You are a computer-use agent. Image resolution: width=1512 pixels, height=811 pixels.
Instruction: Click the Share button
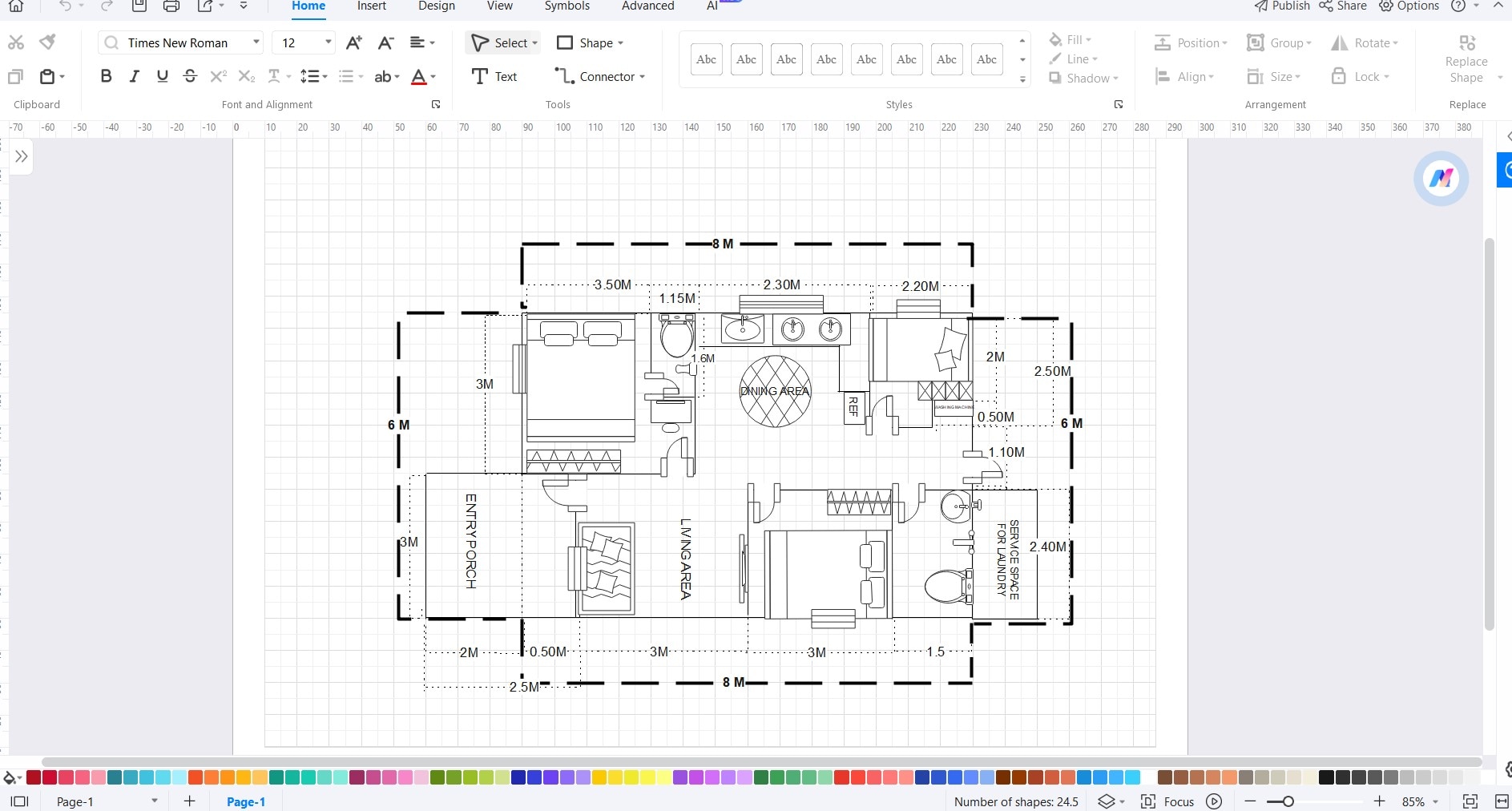click(1344, 6)
